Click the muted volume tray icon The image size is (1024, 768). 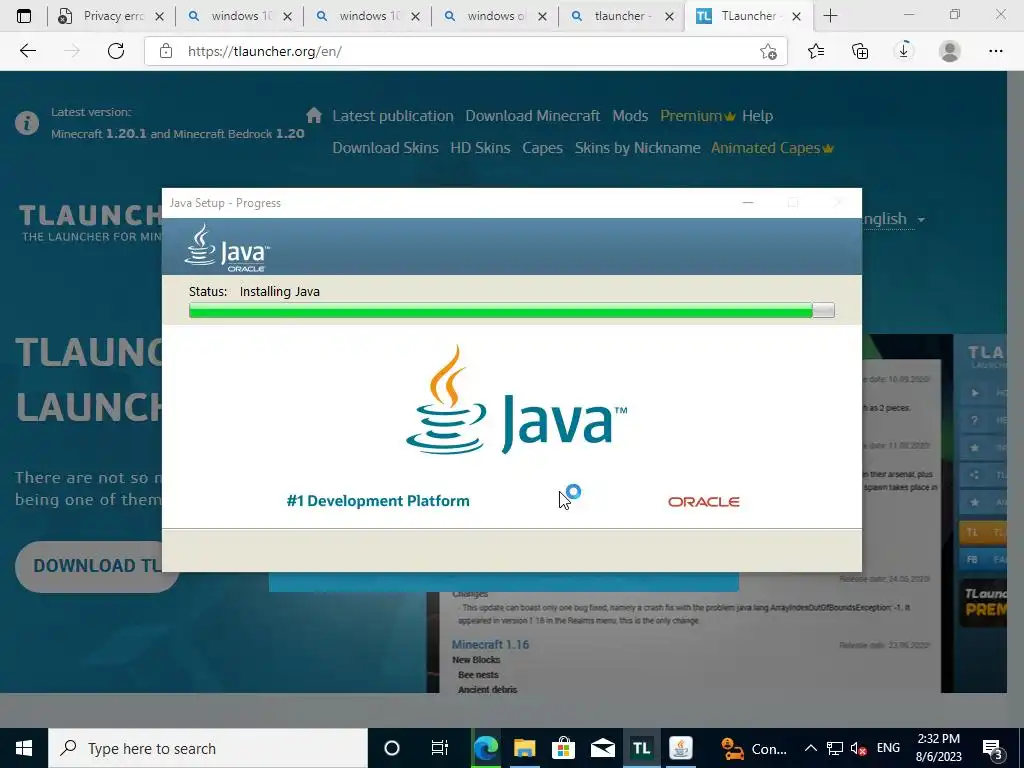tap(859, 748)
